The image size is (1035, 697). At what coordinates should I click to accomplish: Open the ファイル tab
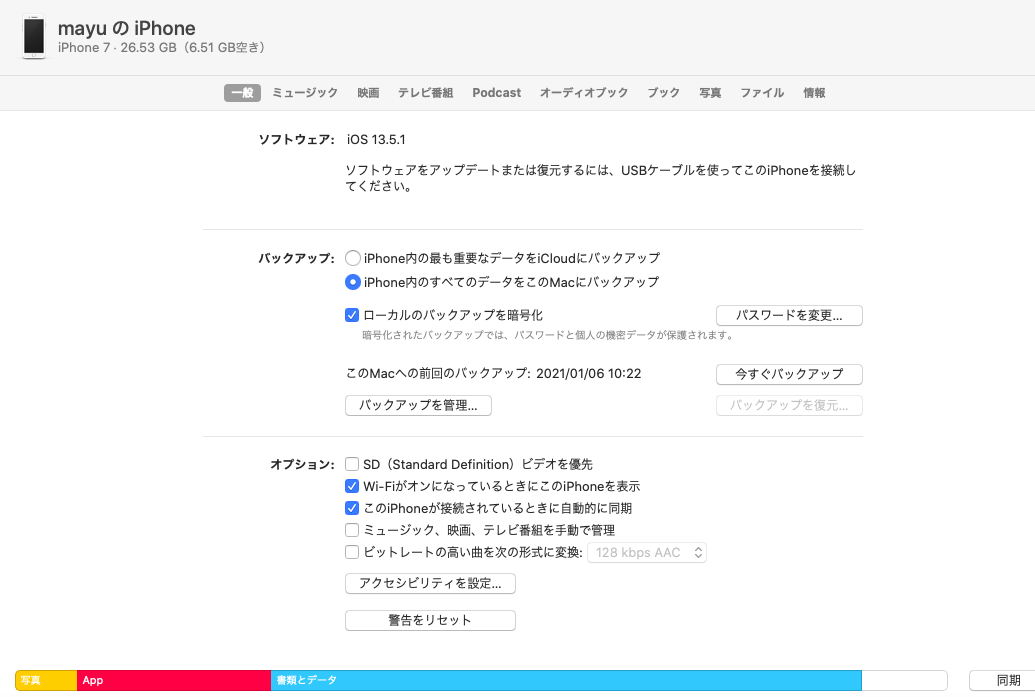tap(762, 93)
